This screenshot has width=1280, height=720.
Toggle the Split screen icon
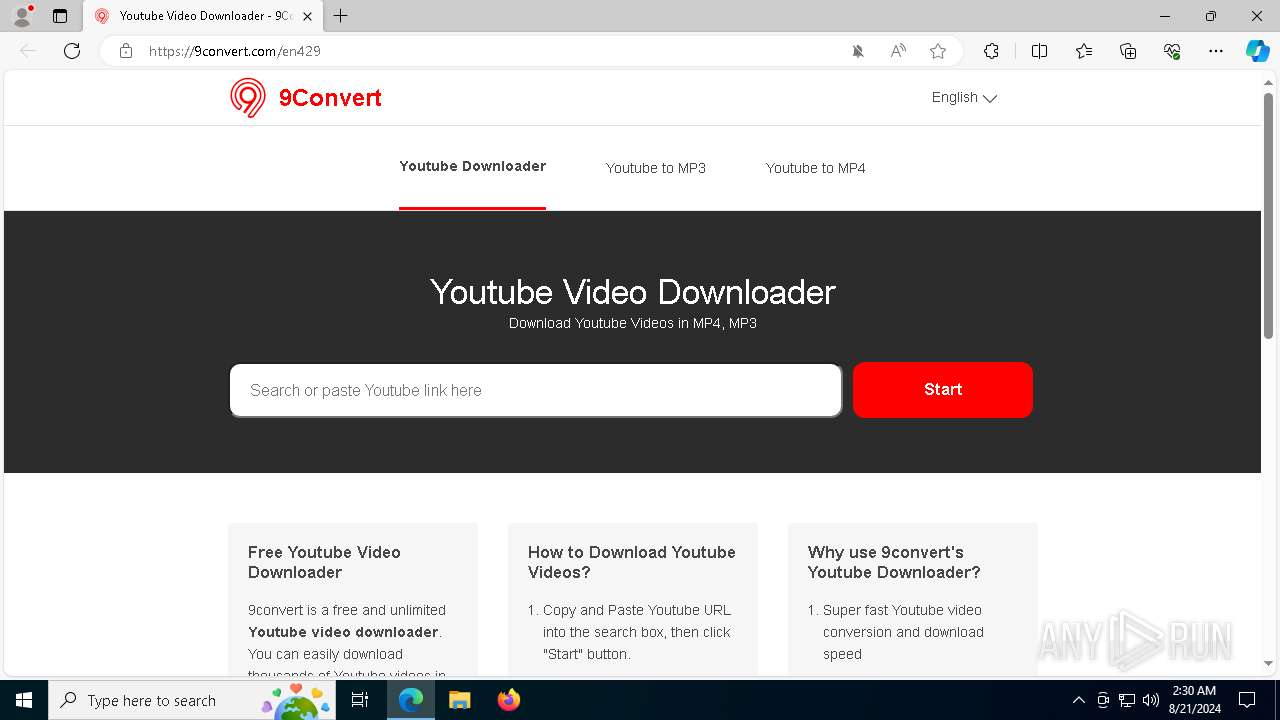click(1040, 51)
